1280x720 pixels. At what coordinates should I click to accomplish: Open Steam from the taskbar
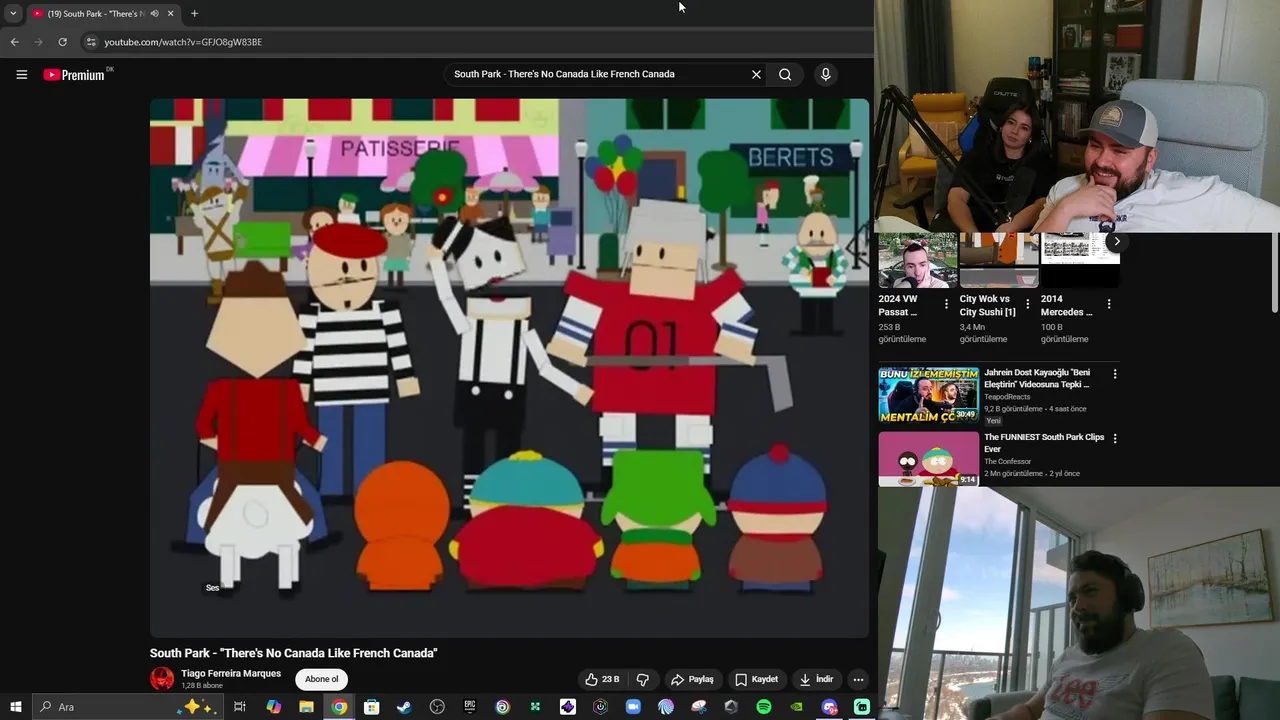coord(404,707)
